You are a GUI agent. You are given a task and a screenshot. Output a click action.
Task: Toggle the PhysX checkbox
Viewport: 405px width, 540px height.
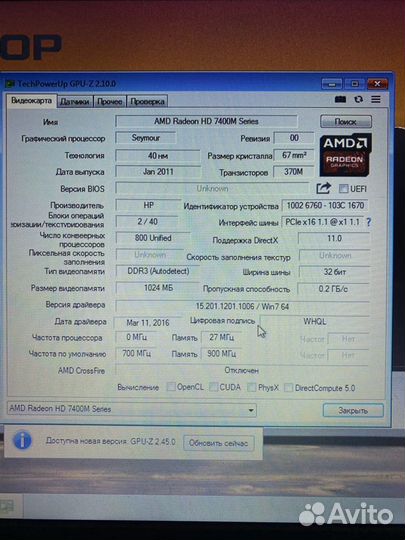tap(252, 387)
